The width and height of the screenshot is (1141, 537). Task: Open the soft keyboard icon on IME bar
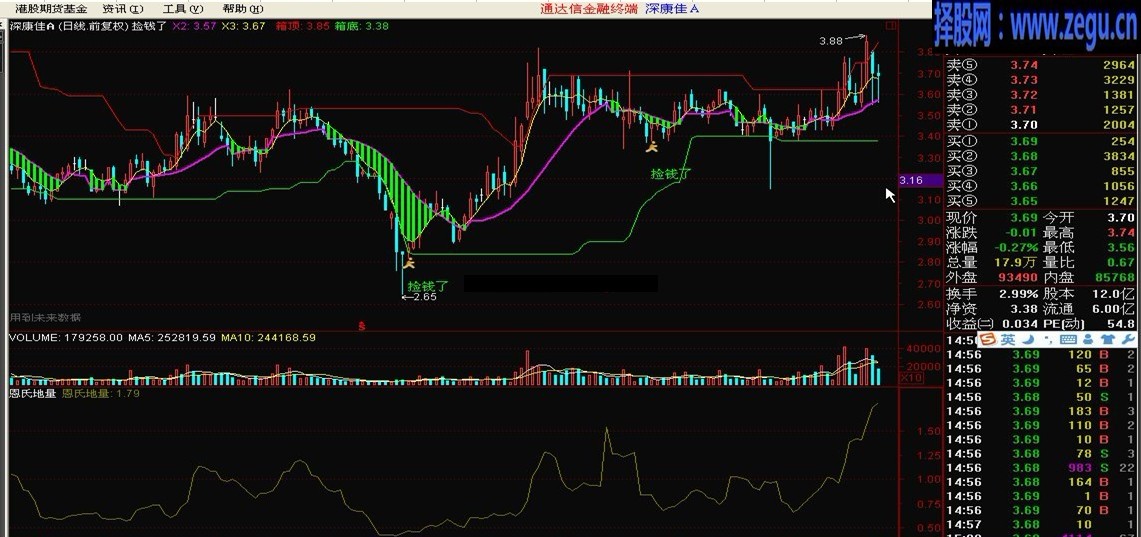[x=1068, y=340]
